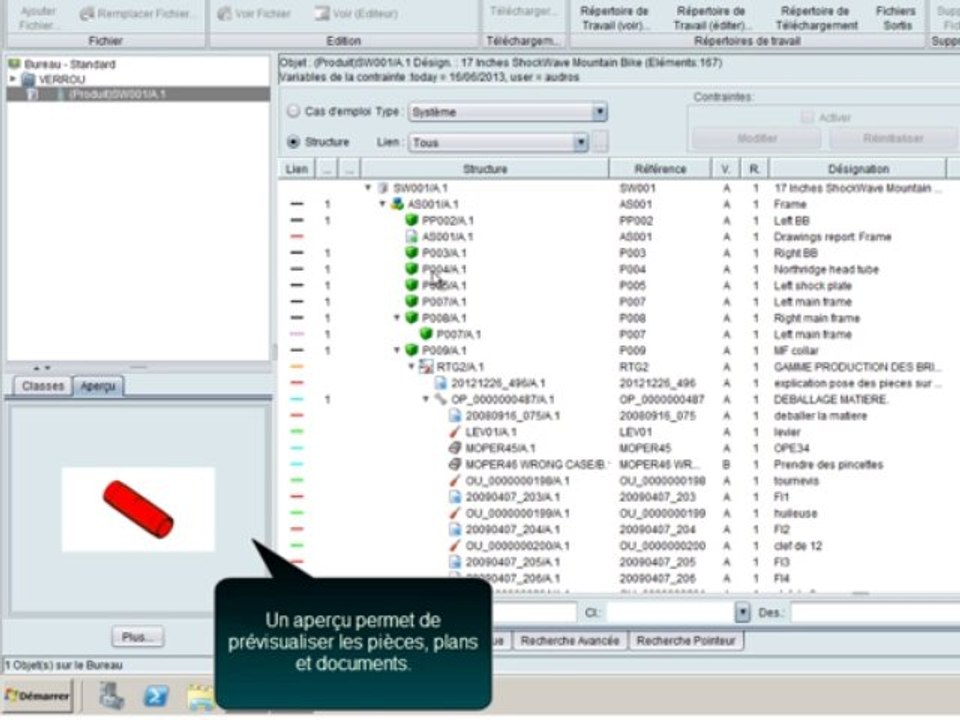Click the 20080916_075/A.1 document icon

tap(455, 416)
